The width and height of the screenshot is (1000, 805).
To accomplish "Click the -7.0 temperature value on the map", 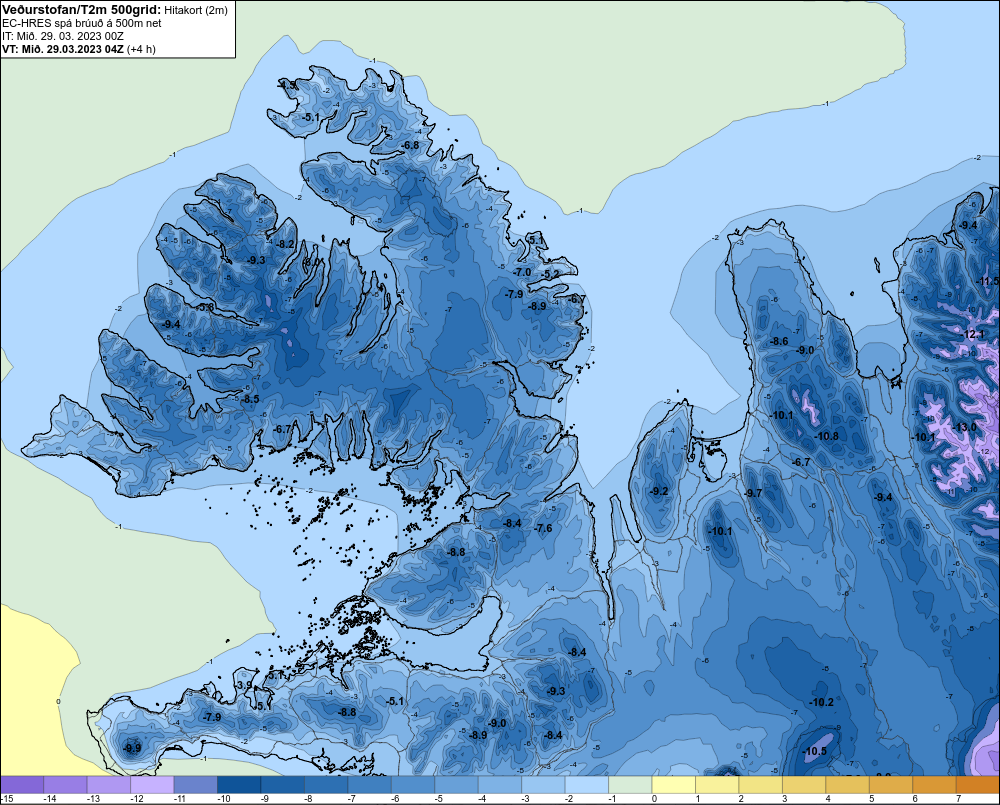I will (522, 272).
